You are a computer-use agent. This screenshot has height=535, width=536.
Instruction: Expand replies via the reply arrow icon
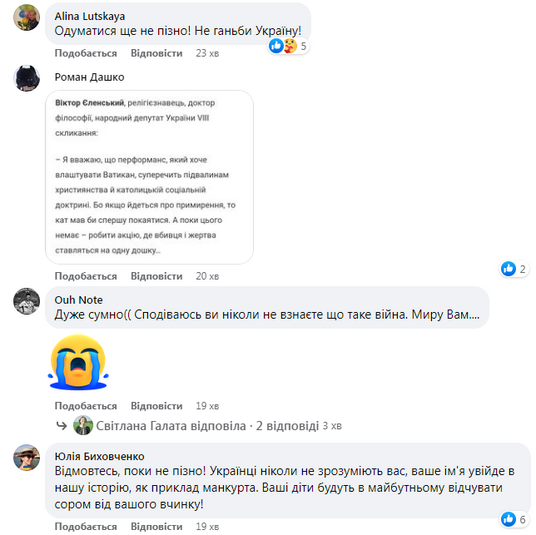coord(62,426)
